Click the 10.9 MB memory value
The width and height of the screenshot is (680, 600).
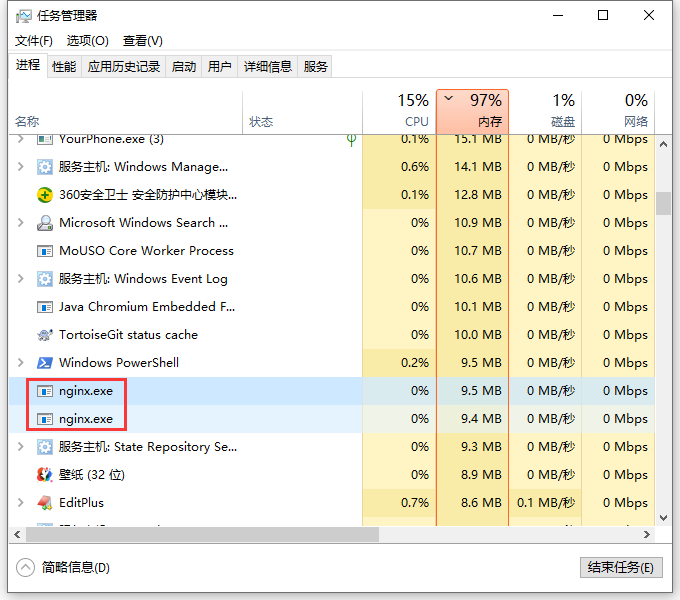click(478, 223)
